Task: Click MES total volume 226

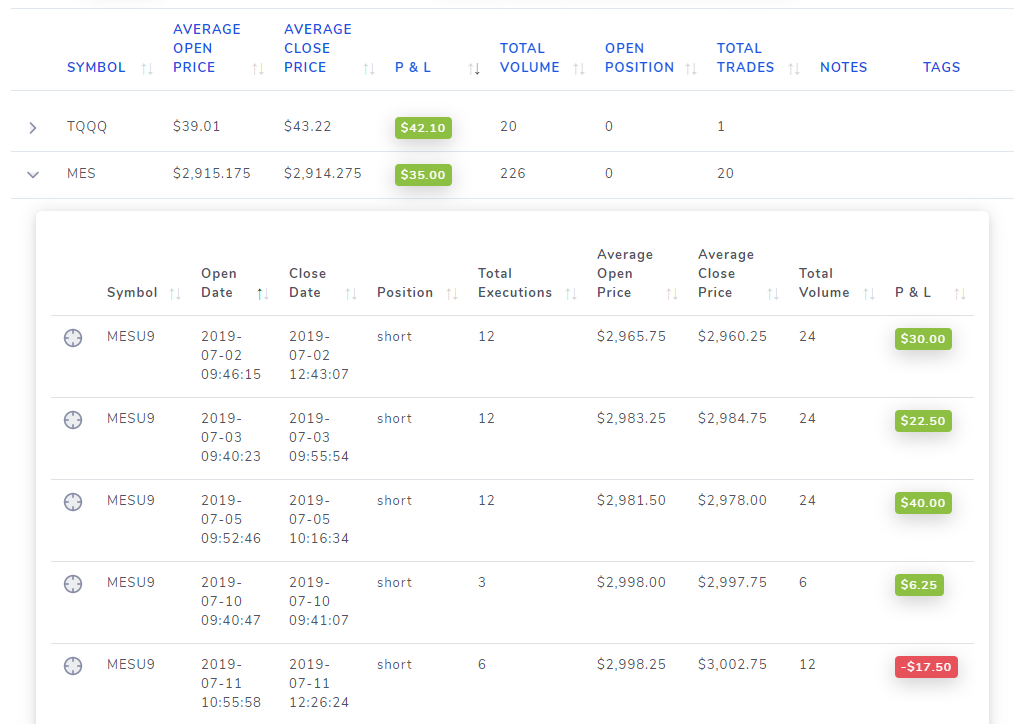Action: [513, 174]
